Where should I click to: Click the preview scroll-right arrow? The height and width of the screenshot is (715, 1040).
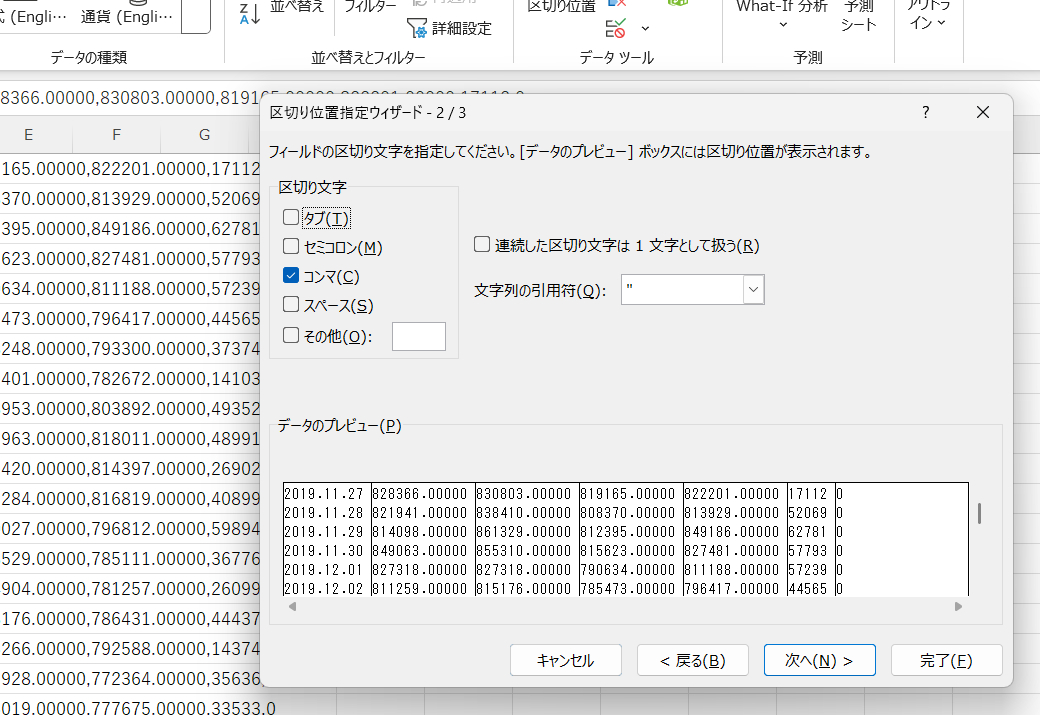coord(958,606)
